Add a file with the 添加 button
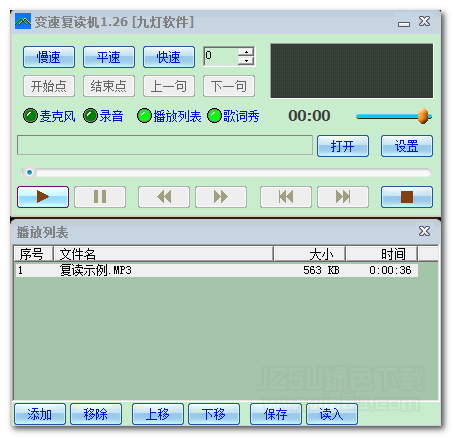Image resolution: width=452 pixels, height=437 pixels. [40, 414]
